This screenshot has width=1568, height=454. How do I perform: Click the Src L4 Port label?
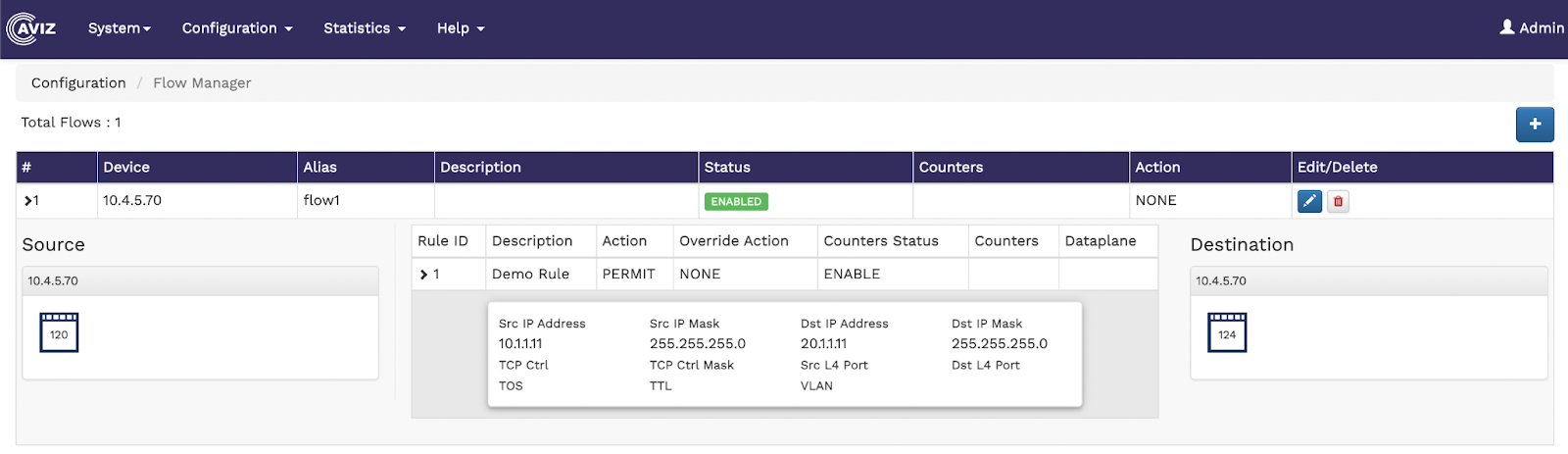(x=834, y=365)
